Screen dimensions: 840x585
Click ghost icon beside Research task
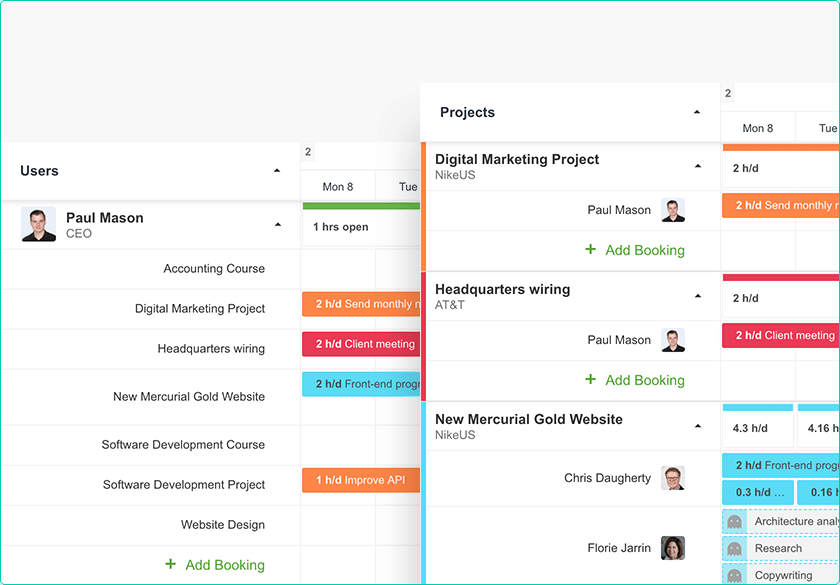click(735, 548)
